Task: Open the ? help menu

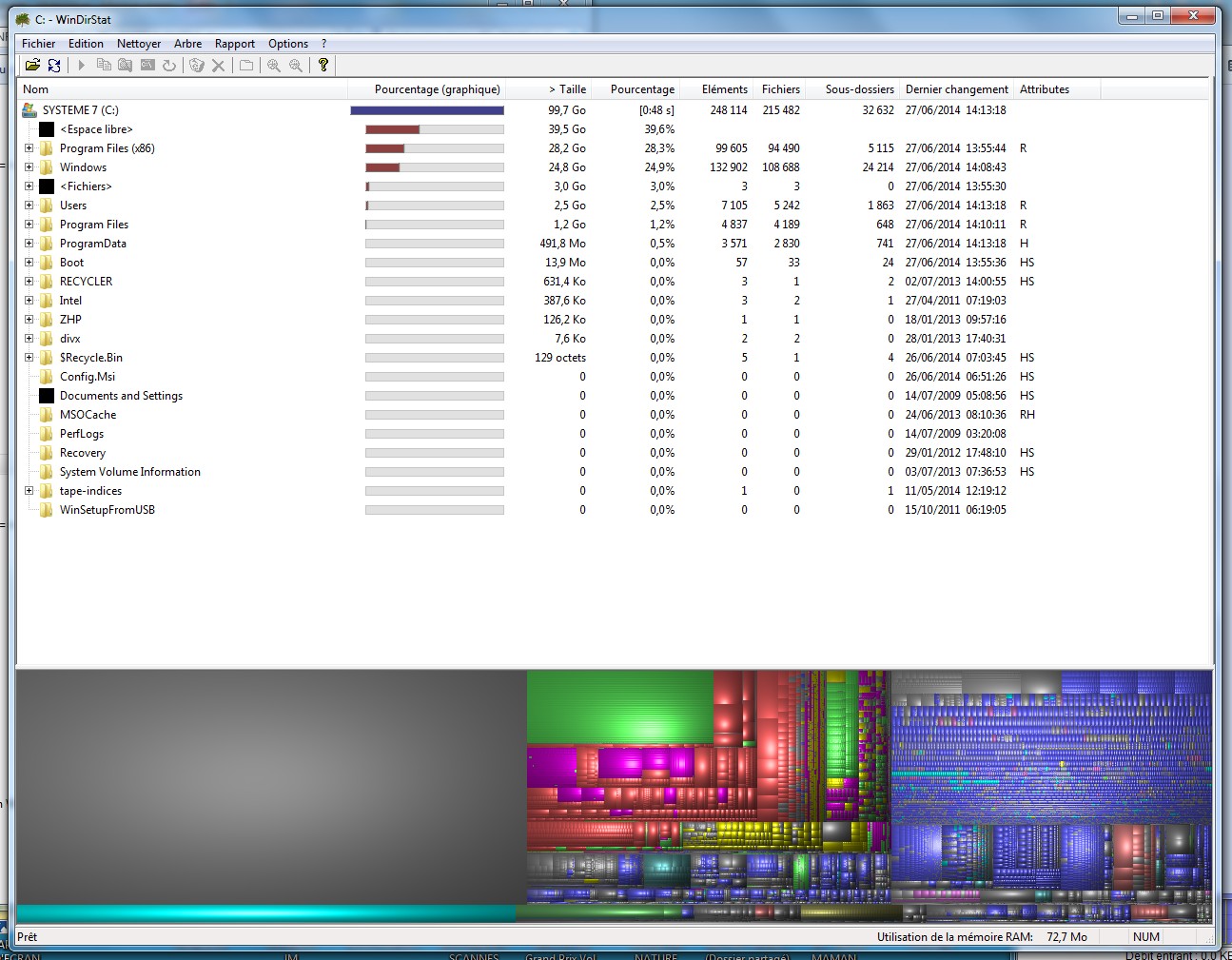Action: (x=323, y=44)
